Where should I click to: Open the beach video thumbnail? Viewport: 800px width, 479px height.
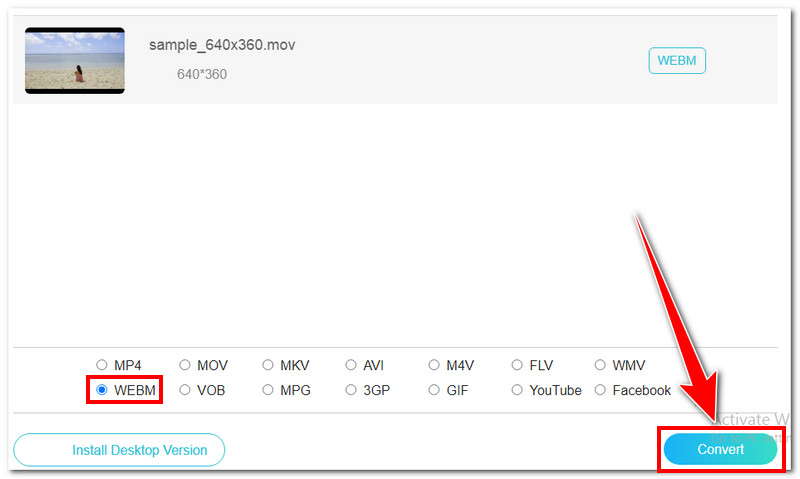(x=75, y=60)
